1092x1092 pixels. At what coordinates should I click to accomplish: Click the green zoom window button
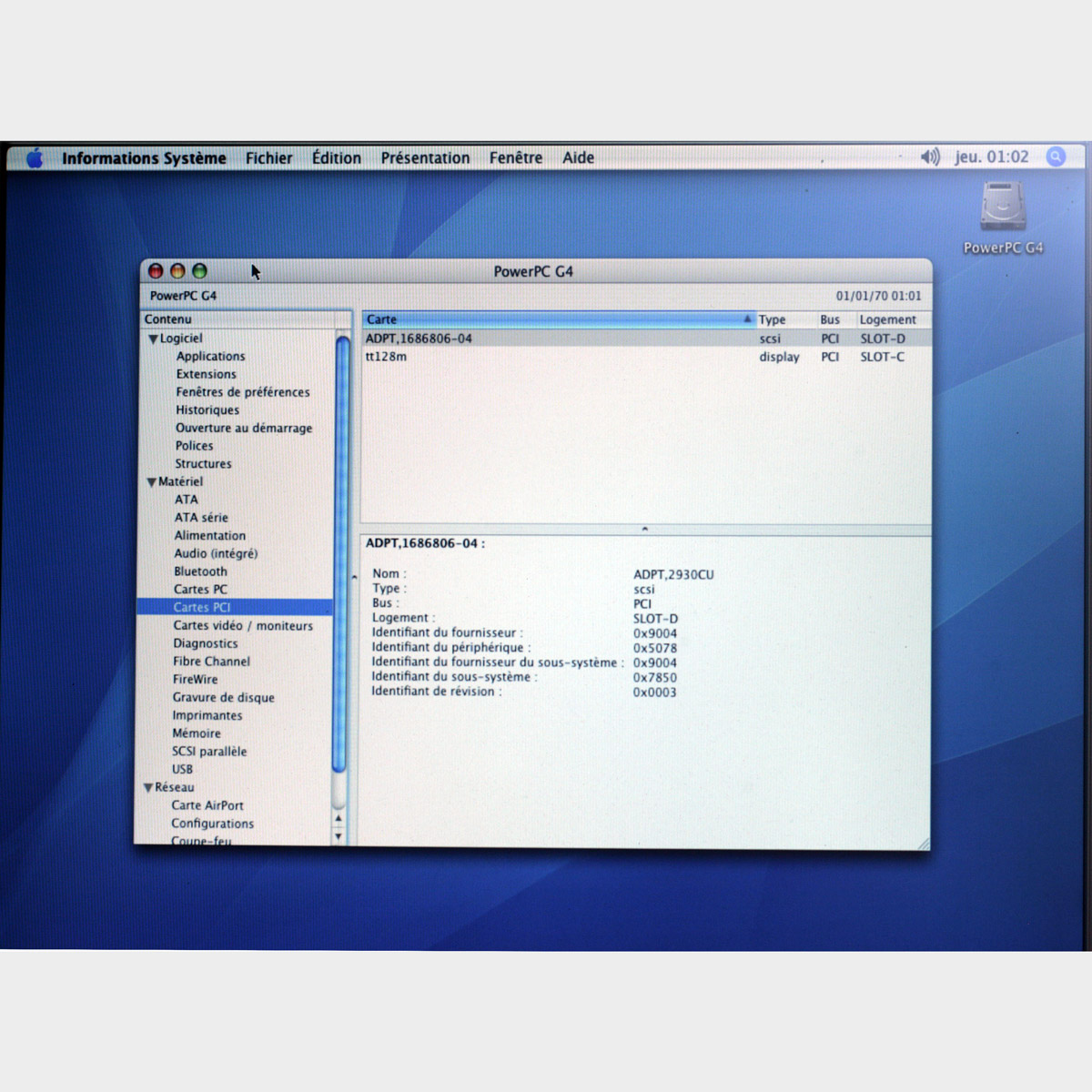pos(199,271)
